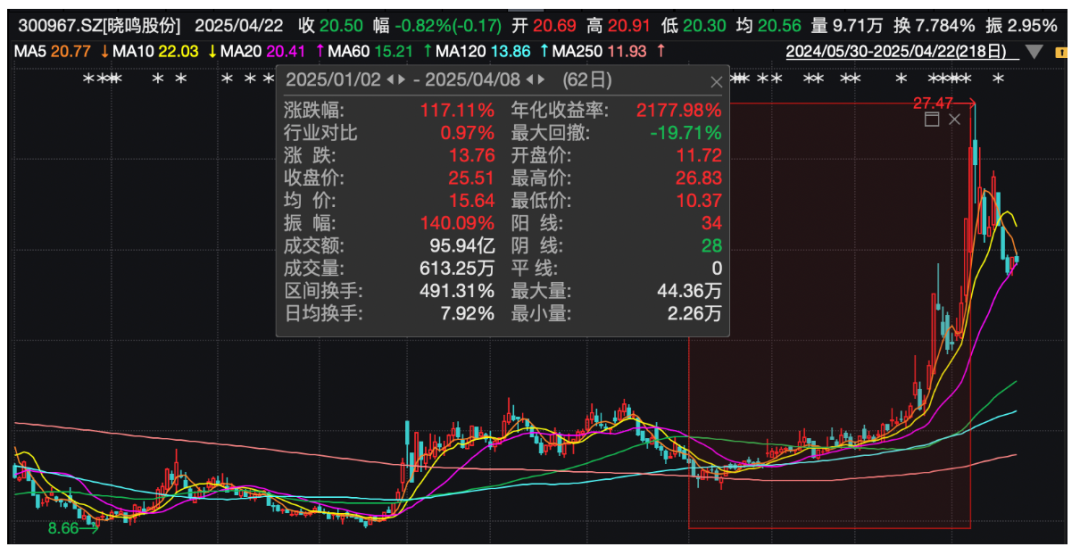Click the low price 低 20.30
This screenshot has height=555, width=1080.
[694, 26]
